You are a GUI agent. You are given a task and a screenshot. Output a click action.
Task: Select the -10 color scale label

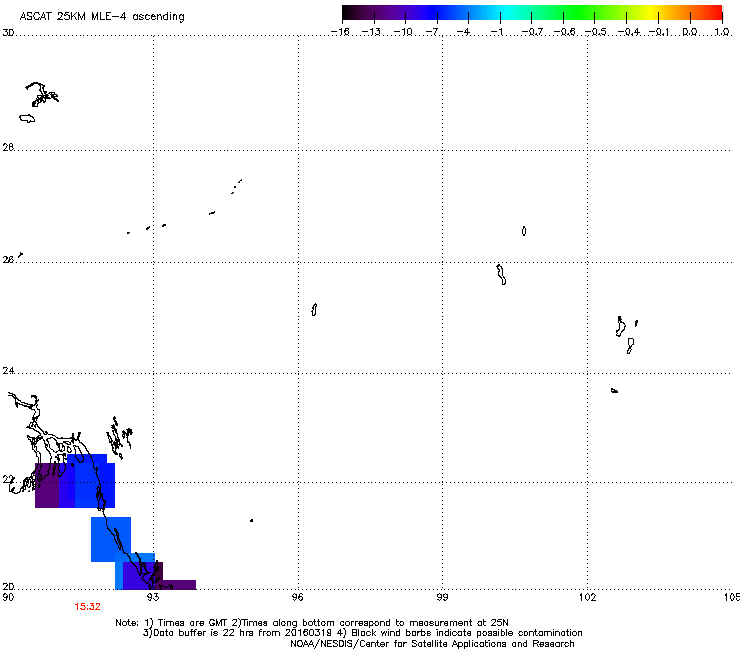(403, 32)
